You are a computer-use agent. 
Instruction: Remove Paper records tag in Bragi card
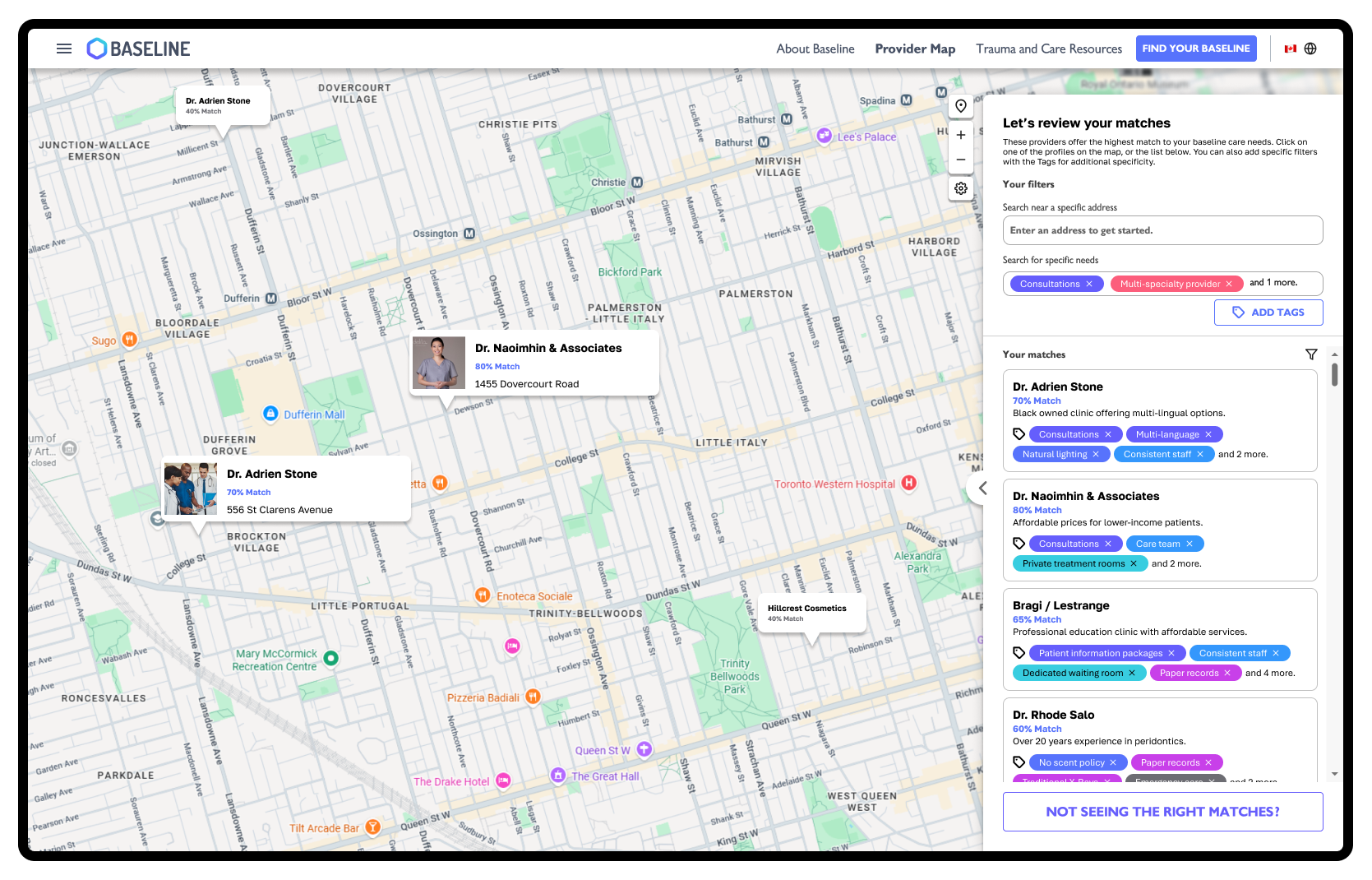[1227, 673]
